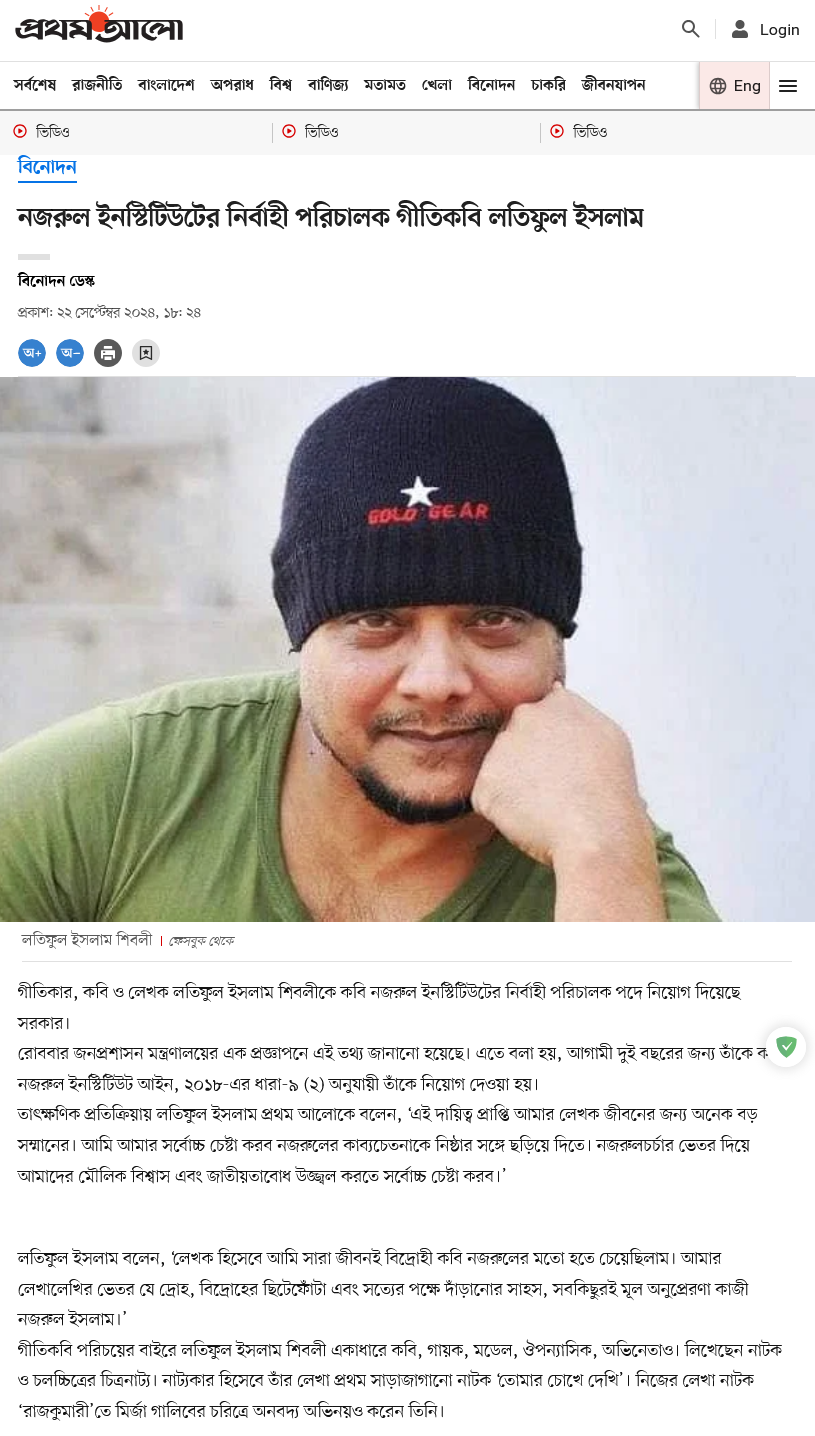This screenshot has width=815, height=1436.
Task: Open the রাজনীতি menu item
Action: tap(97, 86)
